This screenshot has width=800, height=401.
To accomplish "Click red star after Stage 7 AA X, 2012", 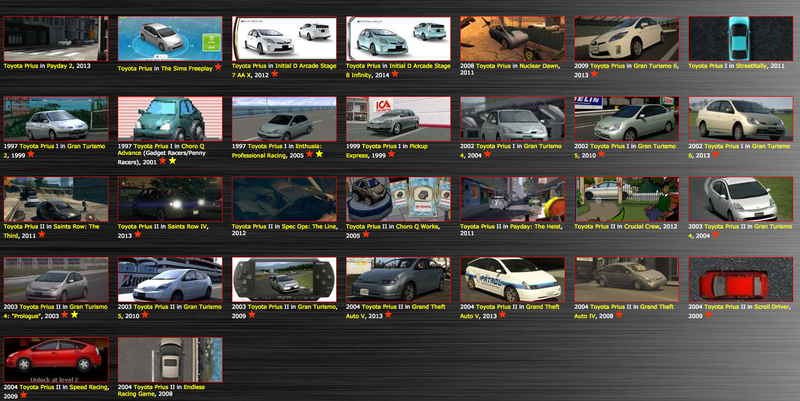I will (x=274, y=74).
